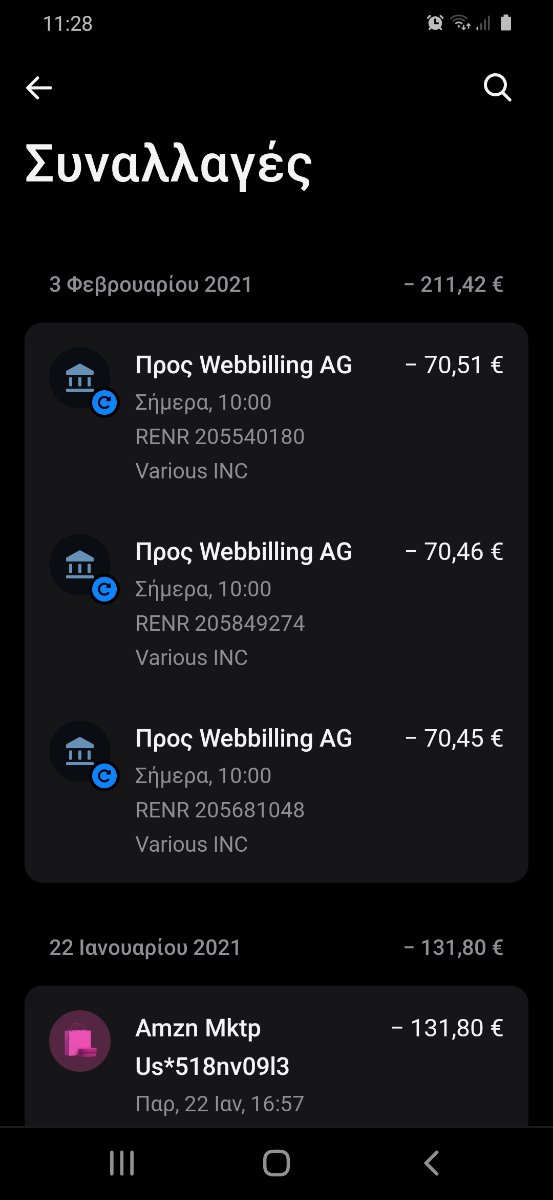Image resolution: width=553 pixels, height=1200 pixels.
Task: Tap bank icon of RENR 205540180 transfer
Action: pos(80,379)
